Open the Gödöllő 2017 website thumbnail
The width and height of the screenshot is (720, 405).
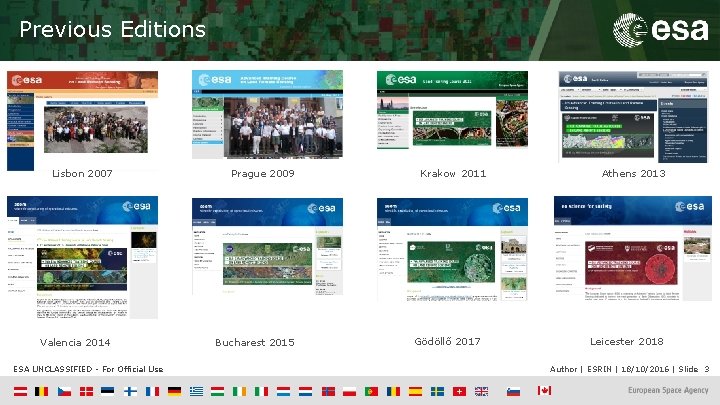pos(452,250)
